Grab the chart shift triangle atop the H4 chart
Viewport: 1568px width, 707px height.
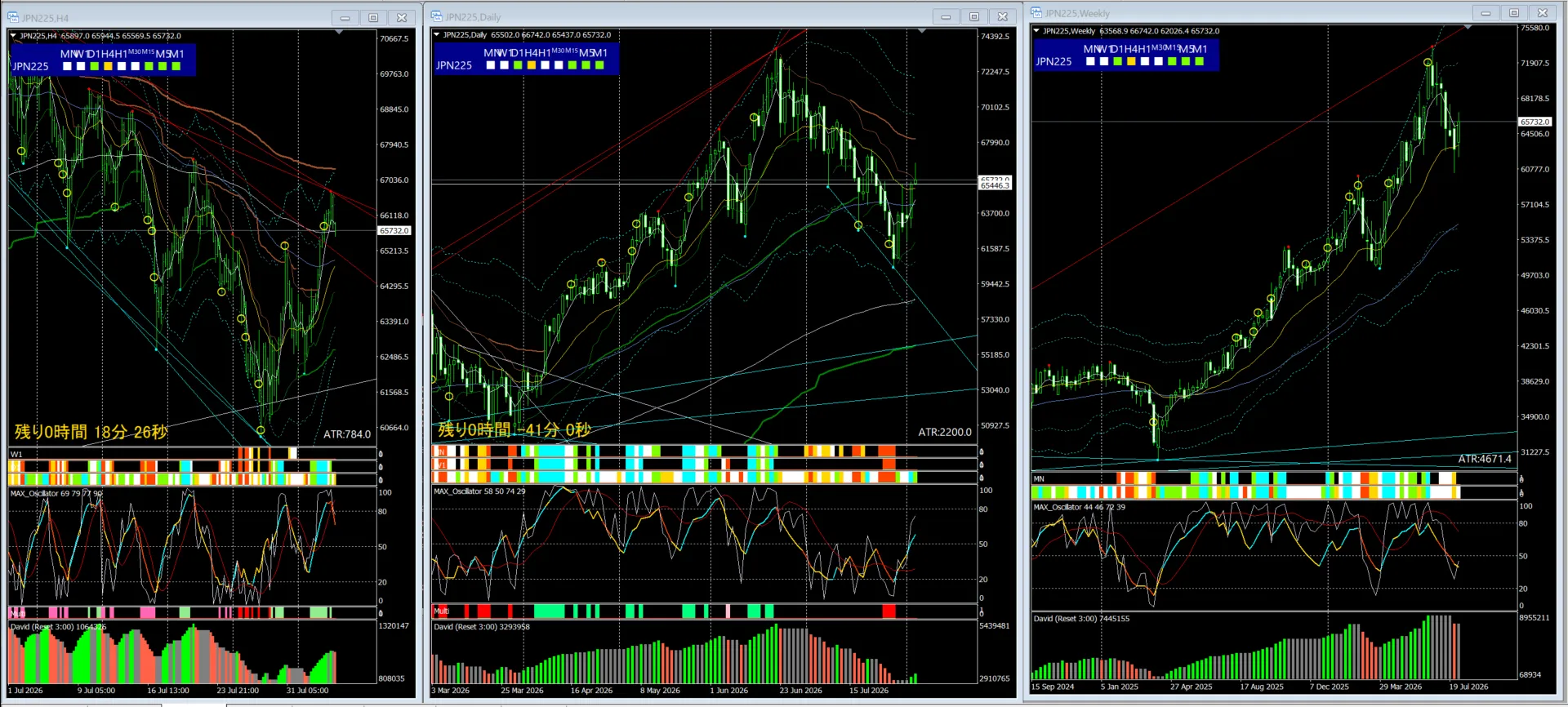339,32
